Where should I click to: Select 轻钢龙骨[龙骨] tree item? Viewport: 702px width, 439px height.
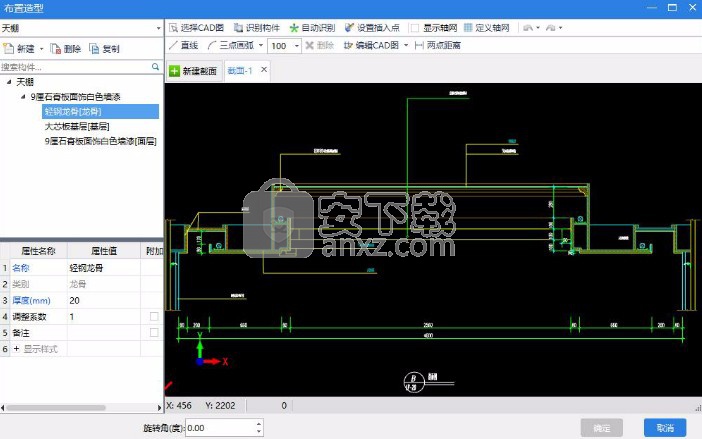tap(100, 111)
